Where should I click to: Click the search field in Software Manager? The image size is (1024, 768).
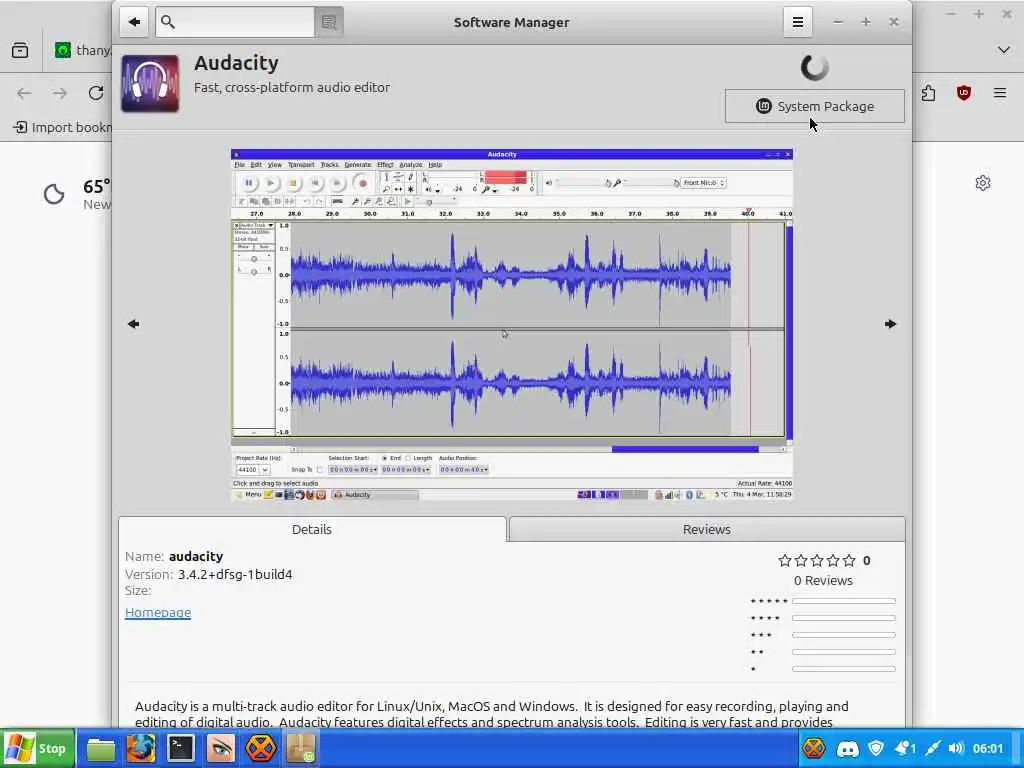click(235, 22)
